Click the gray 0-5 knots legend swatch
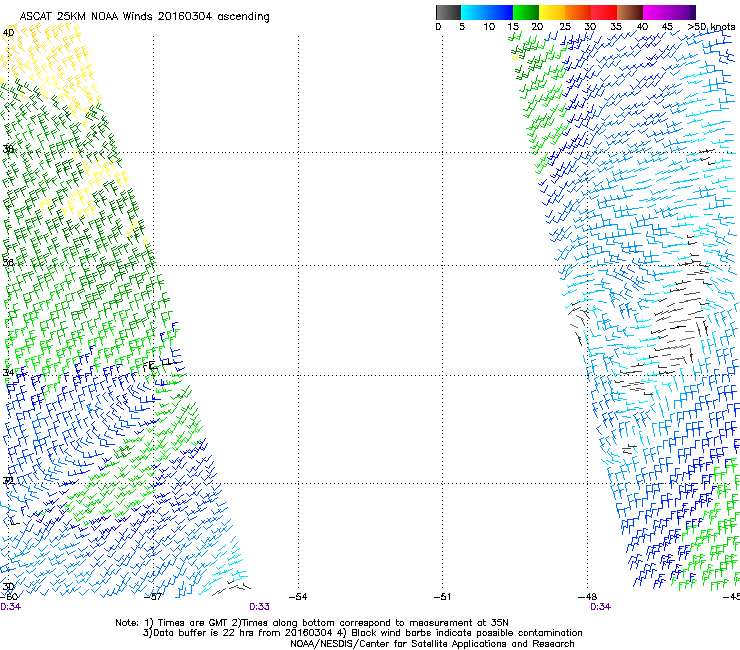740x650 pixels. coord(448,12)
